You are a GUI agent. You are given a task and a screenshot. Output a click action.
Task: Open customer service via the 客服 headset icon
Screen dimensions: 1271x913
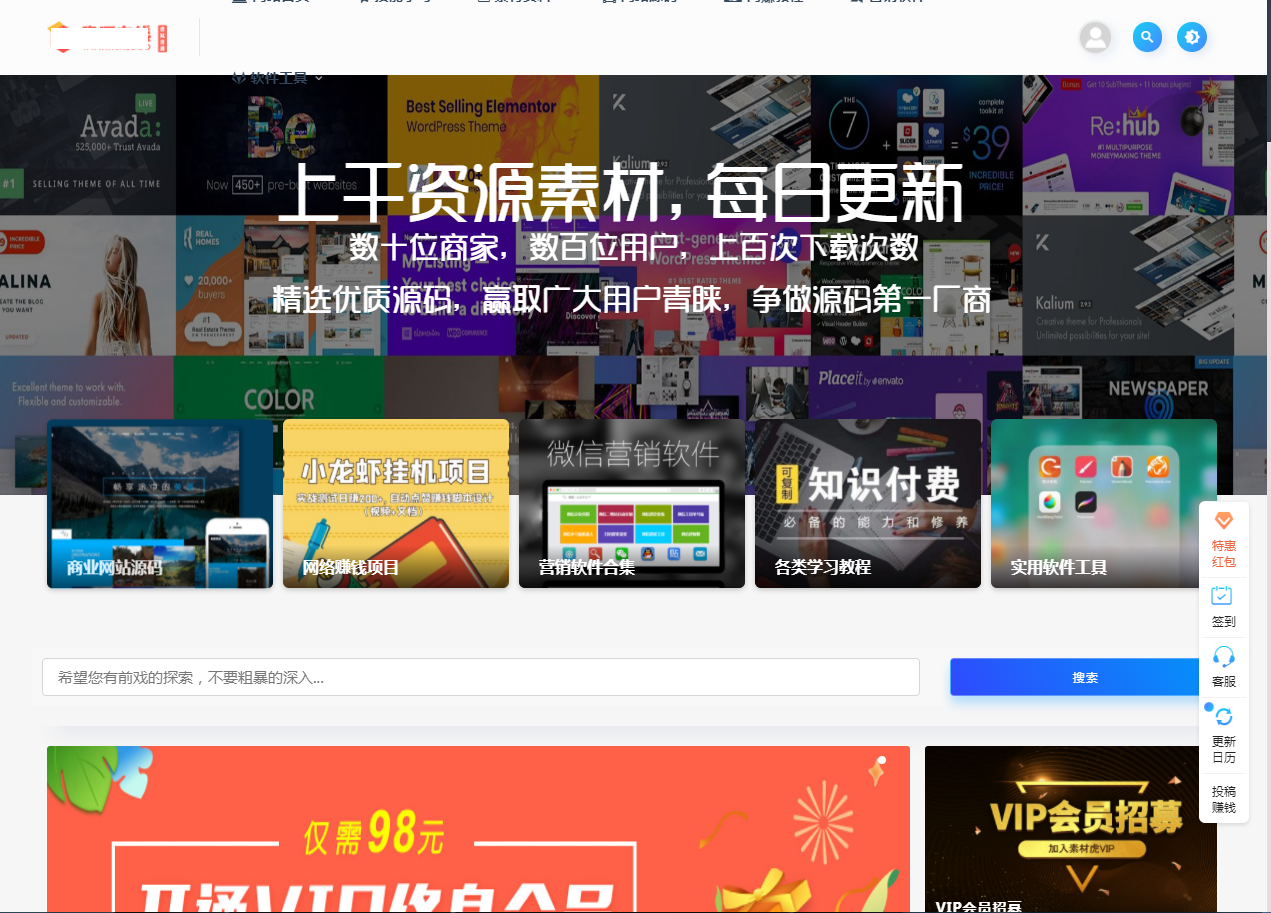click(1223, 657)
